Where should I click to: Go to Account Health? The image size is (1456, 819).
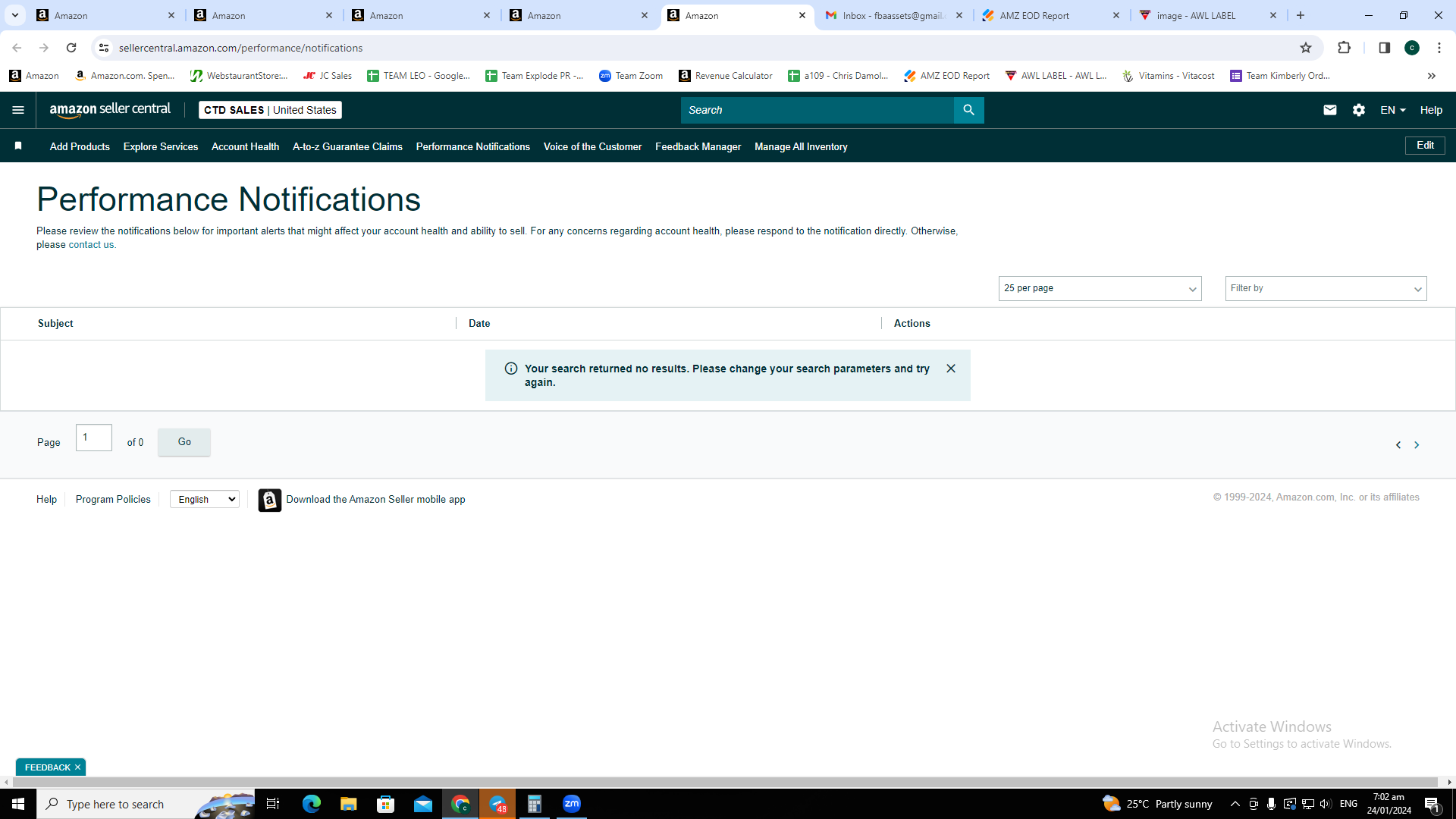point(245,146)
